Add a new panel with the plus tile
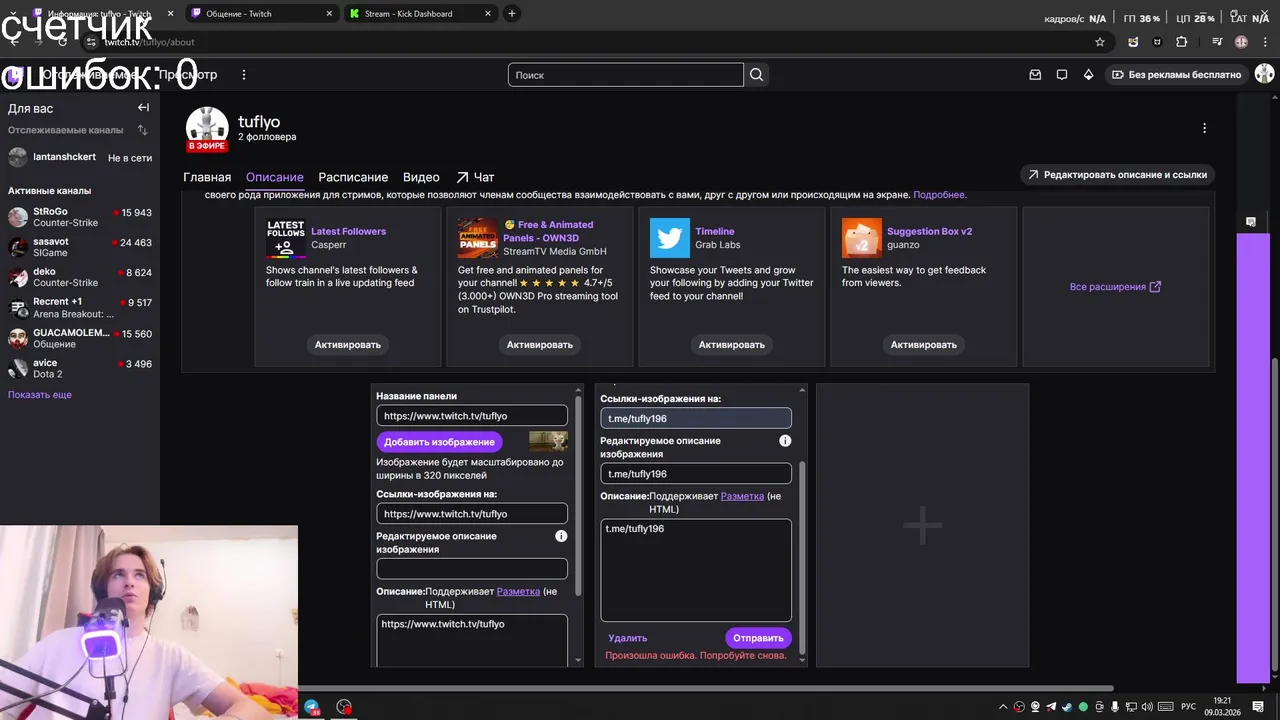 point(922,525)
